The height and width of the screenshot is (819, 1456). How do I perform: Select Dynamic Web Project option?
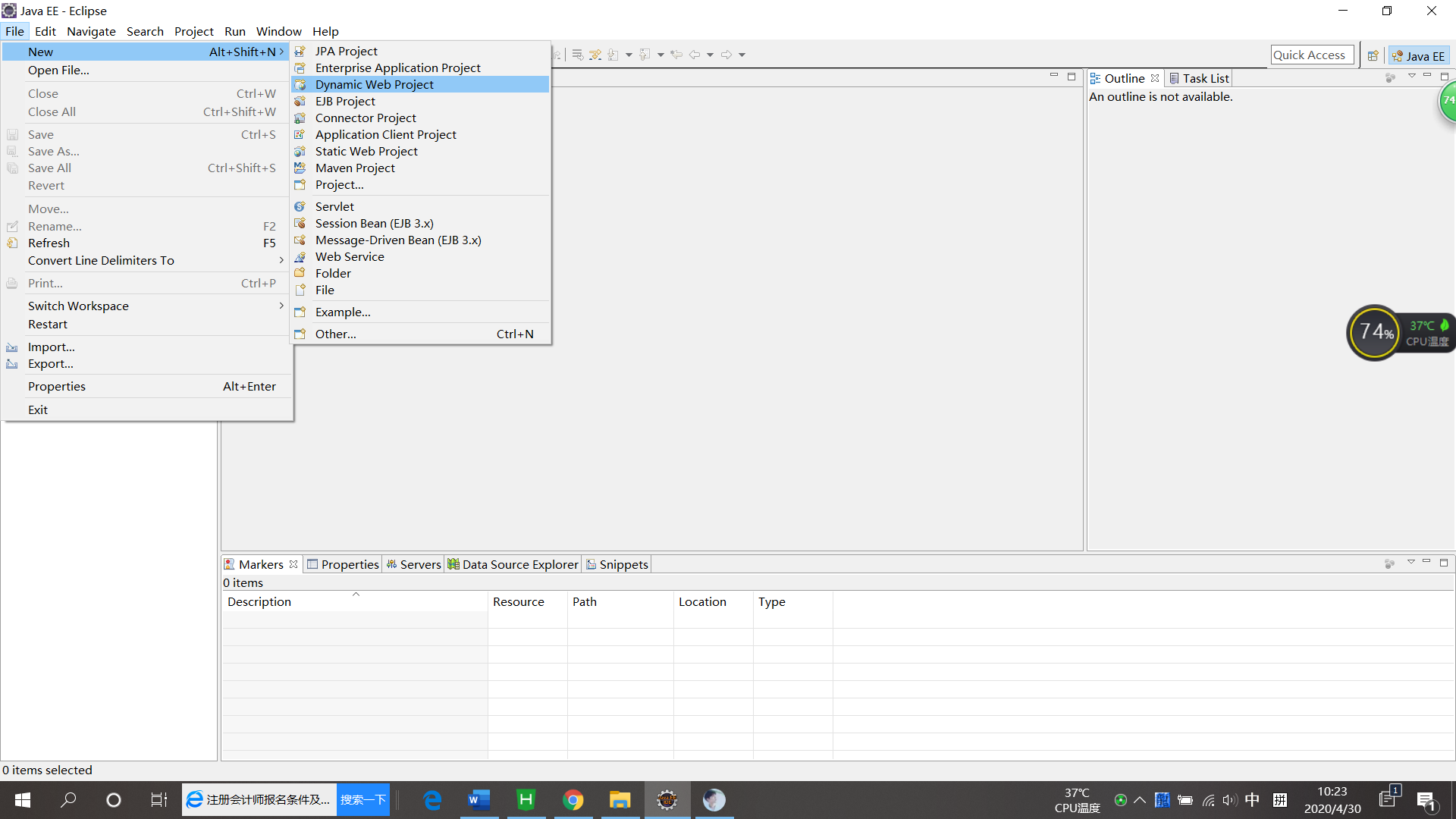point(374,84)
